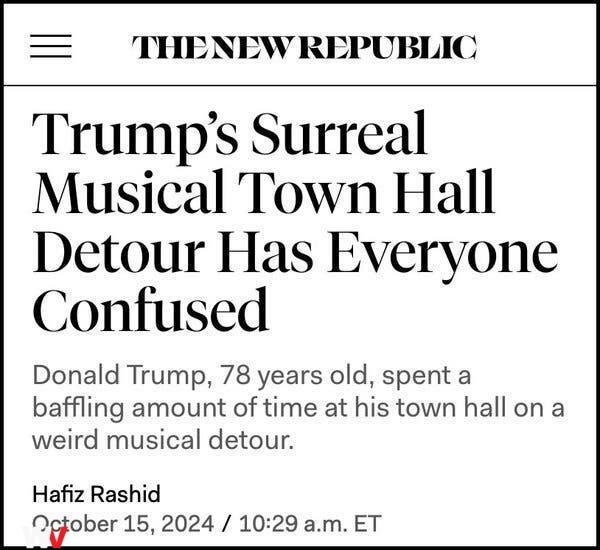Open author Hafiz Rashid's profile link

point(96,494)
